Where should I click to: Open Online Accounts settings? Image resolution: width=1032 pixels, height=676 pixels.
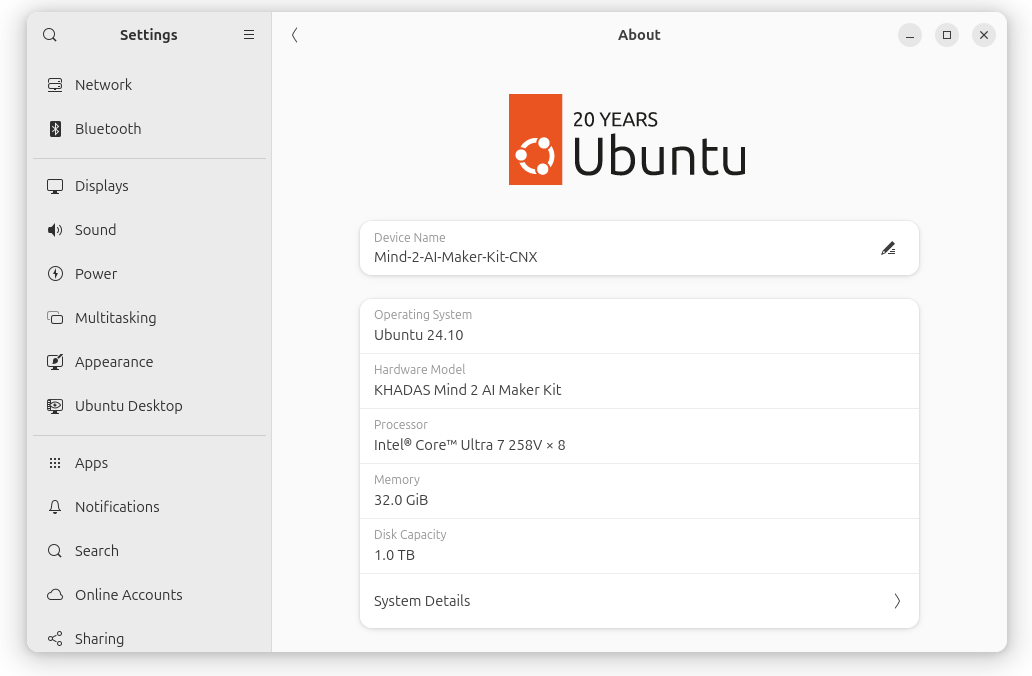[149, 595]
